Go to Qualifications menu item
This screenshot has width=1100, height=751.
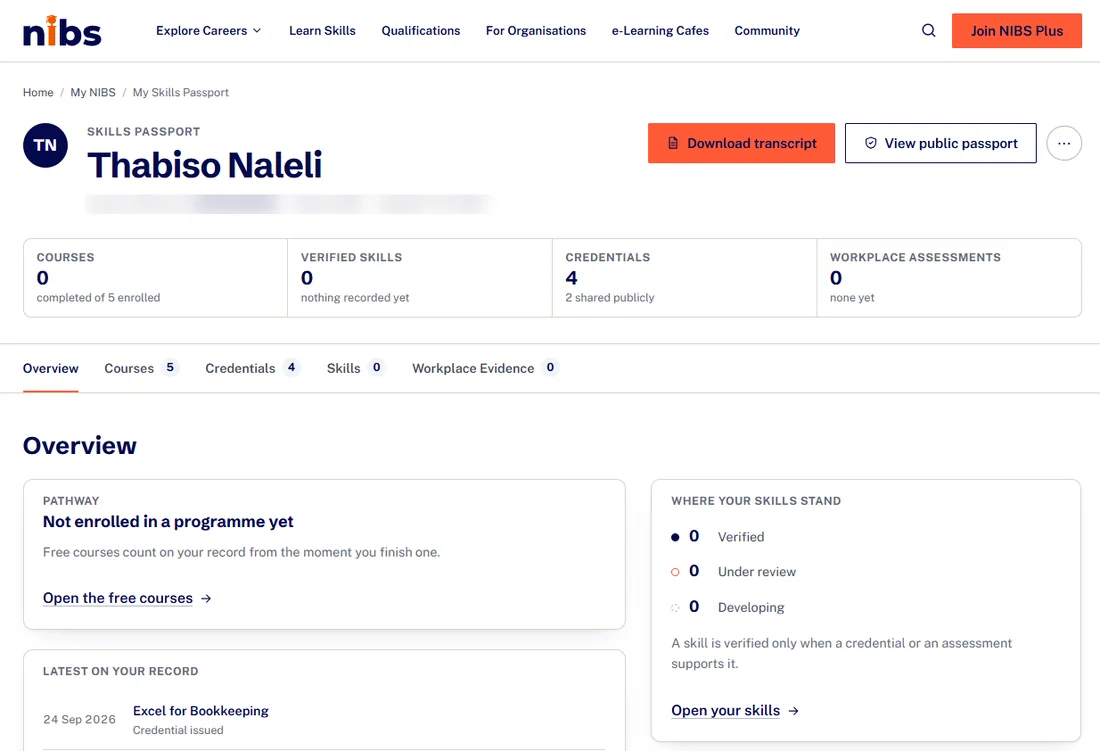click(x=421, y=31)
